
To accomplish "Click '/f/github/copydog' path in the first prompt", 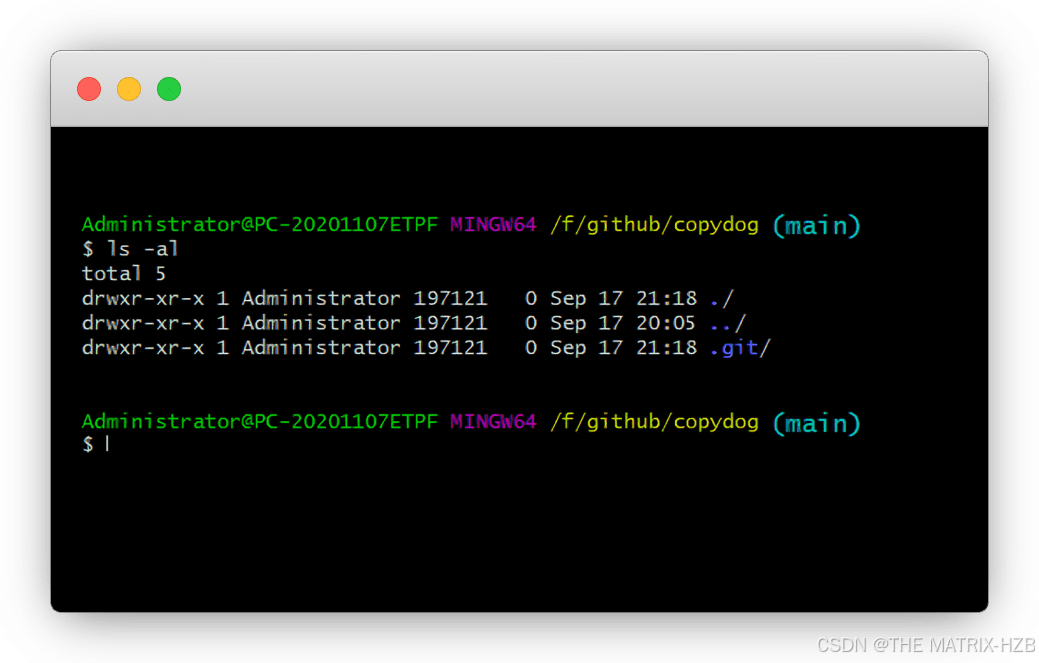I will [x=655, y=225].
